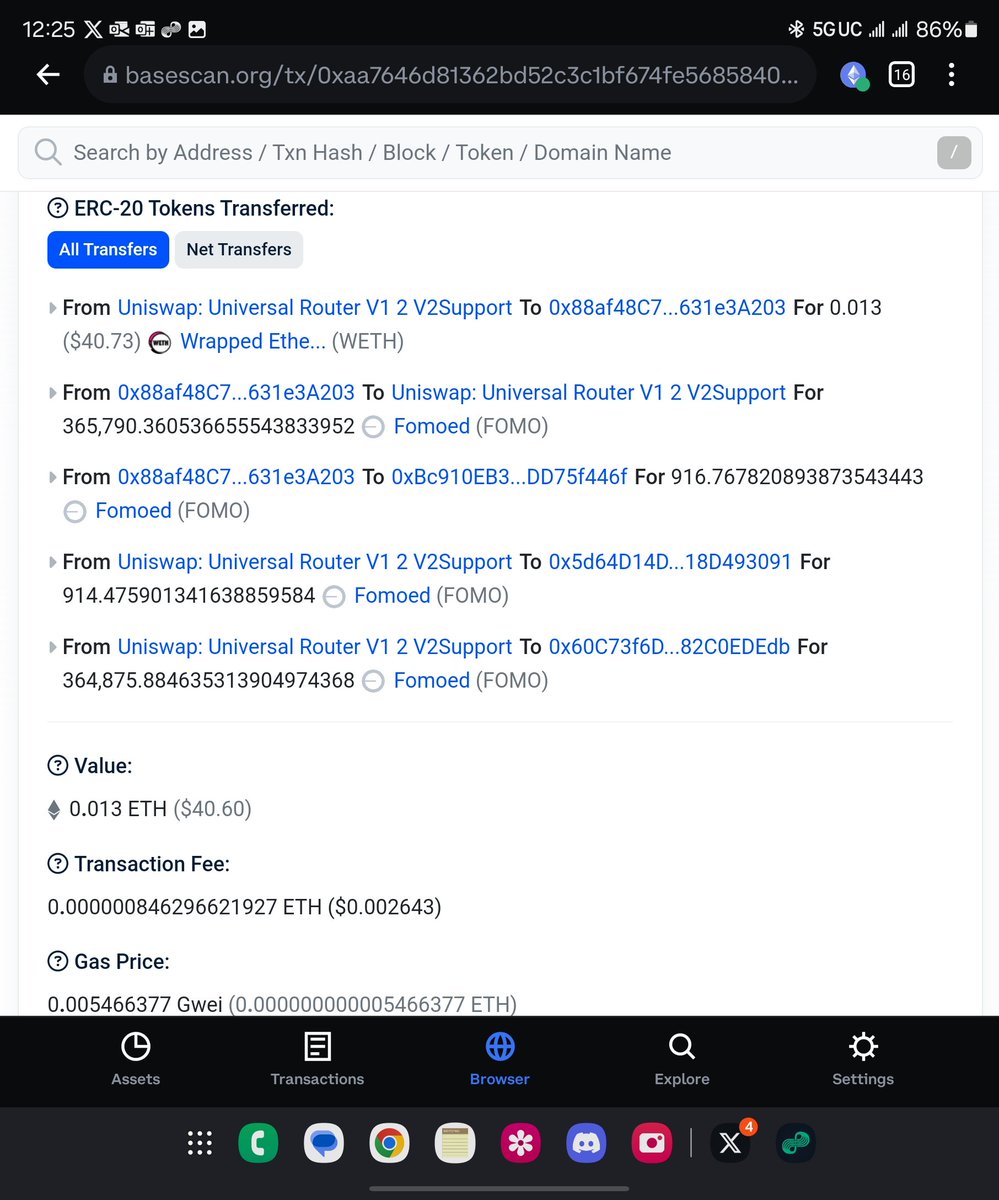Open the red Camera app in the dock
999x1200 pixels.
(x=652, y=1143)
